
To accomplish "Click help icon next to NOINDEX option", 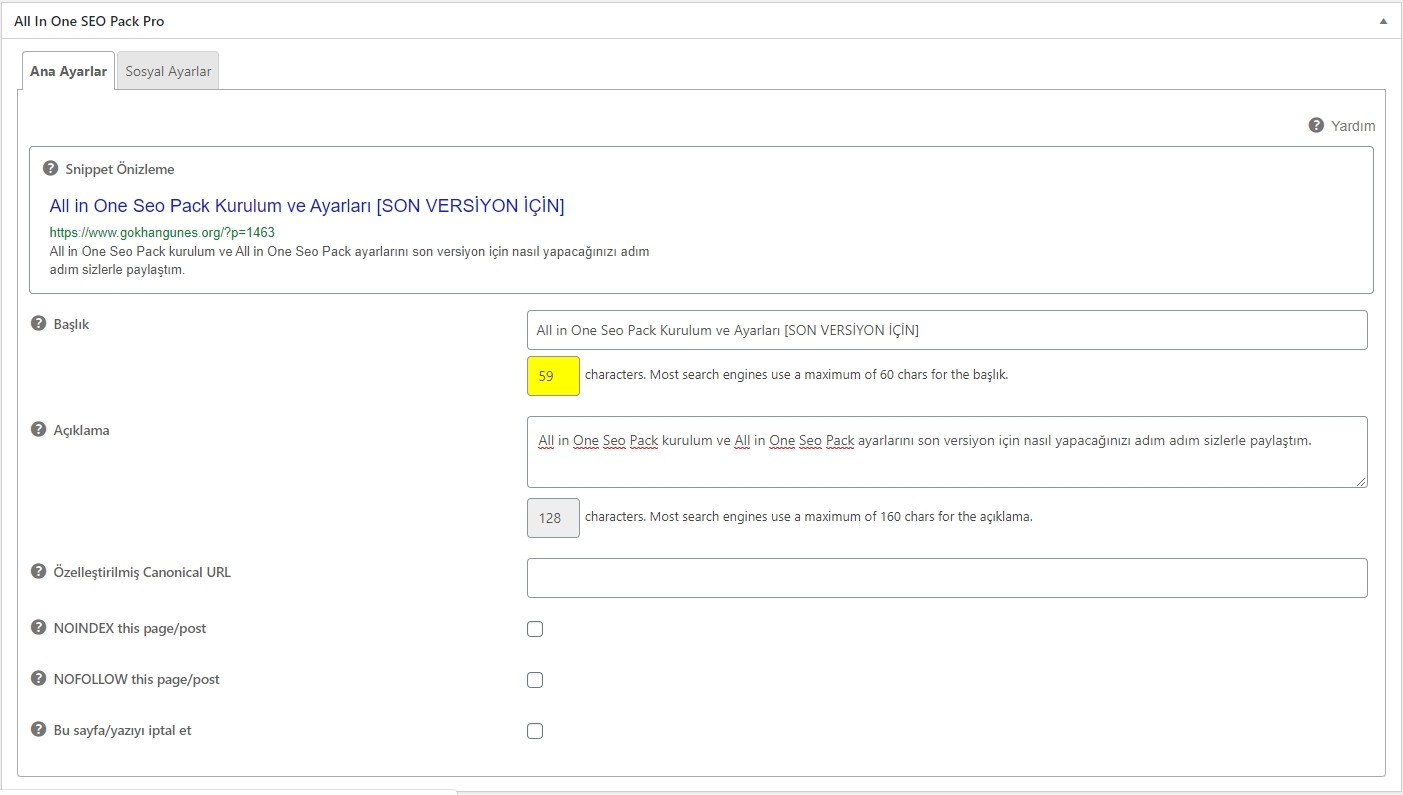I will coord(39,628).
